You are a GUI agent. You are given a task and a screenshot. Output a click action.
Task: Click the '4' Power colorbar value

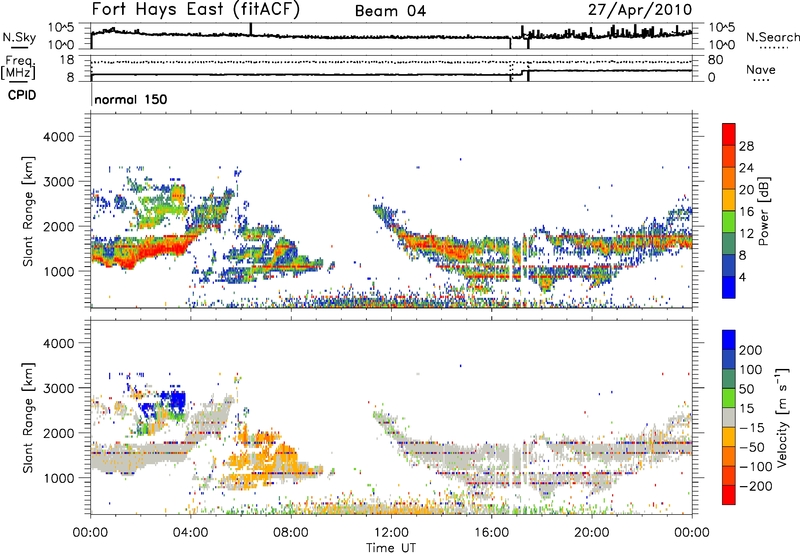[743, 277]
